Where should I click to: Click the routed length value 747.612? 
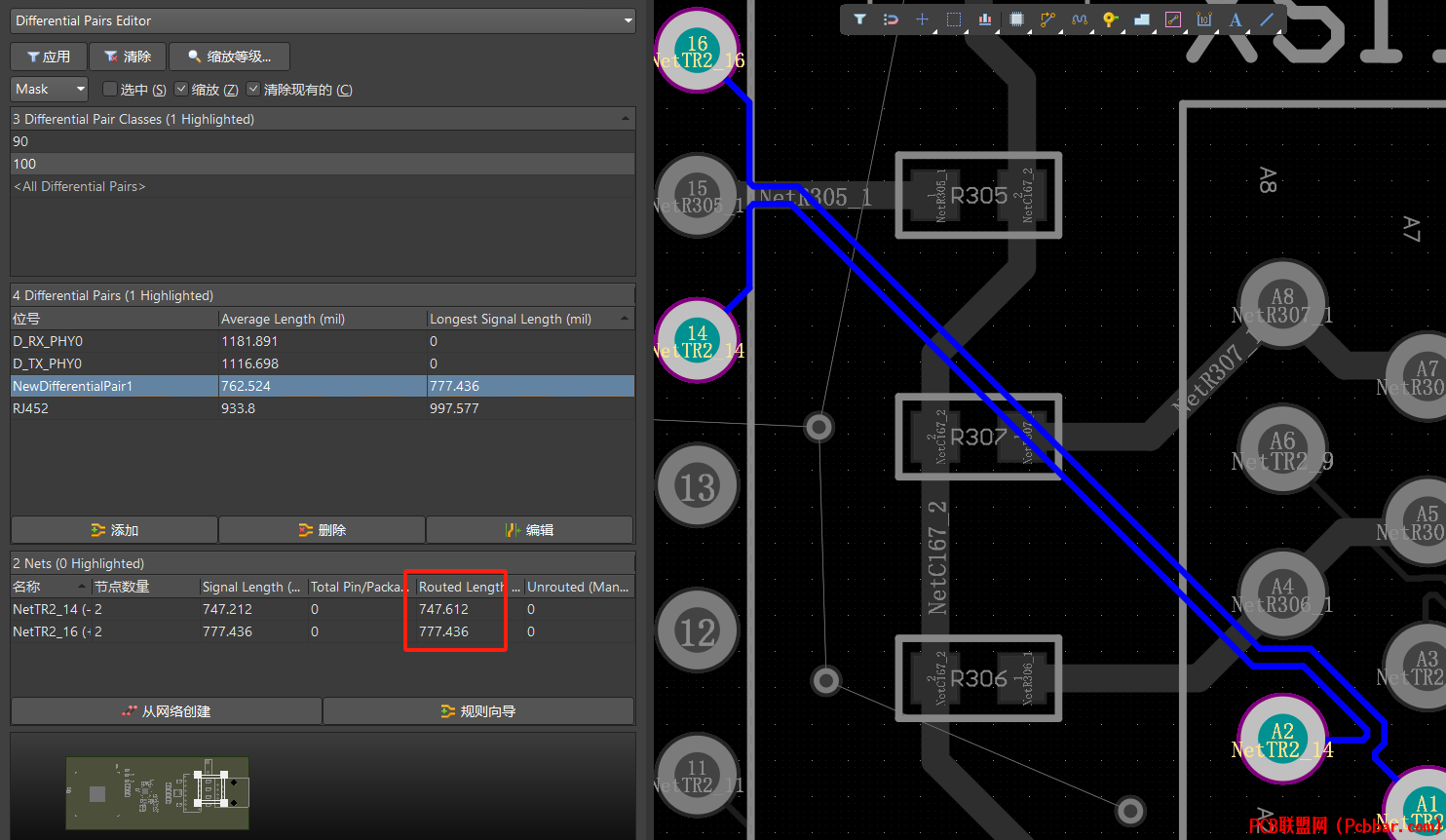[x=443, y=609]
